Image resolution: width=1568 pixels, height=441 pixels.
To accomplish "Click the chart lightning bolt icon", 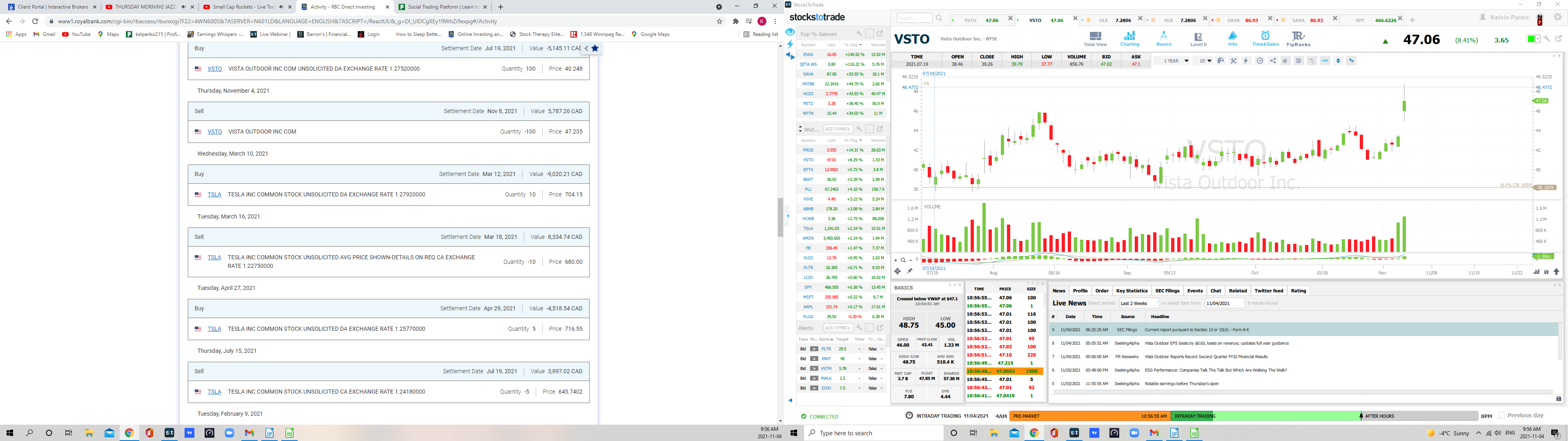I will click(1246, 61).
